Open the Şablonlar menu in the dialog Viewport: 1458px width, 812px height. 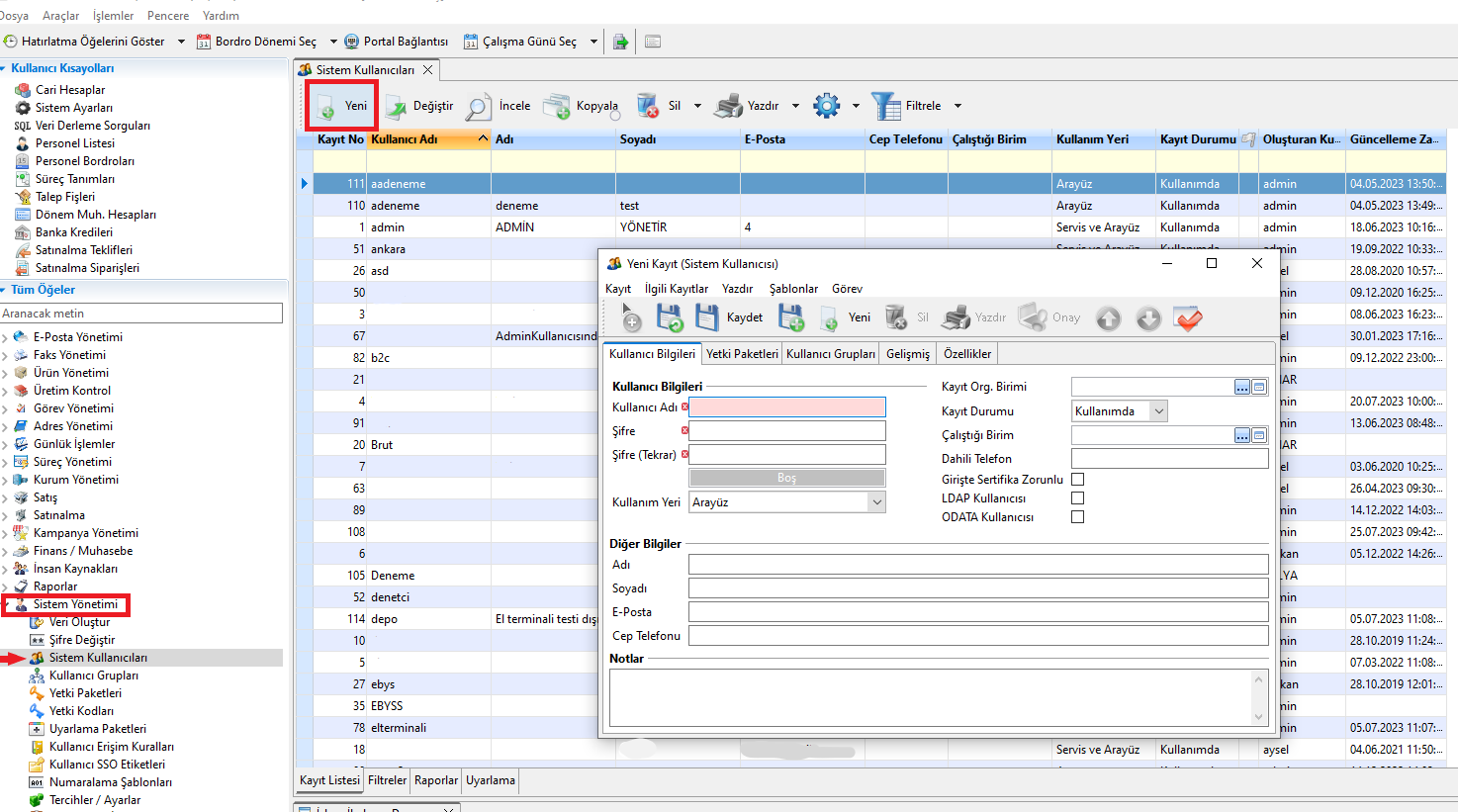point(793,289)
